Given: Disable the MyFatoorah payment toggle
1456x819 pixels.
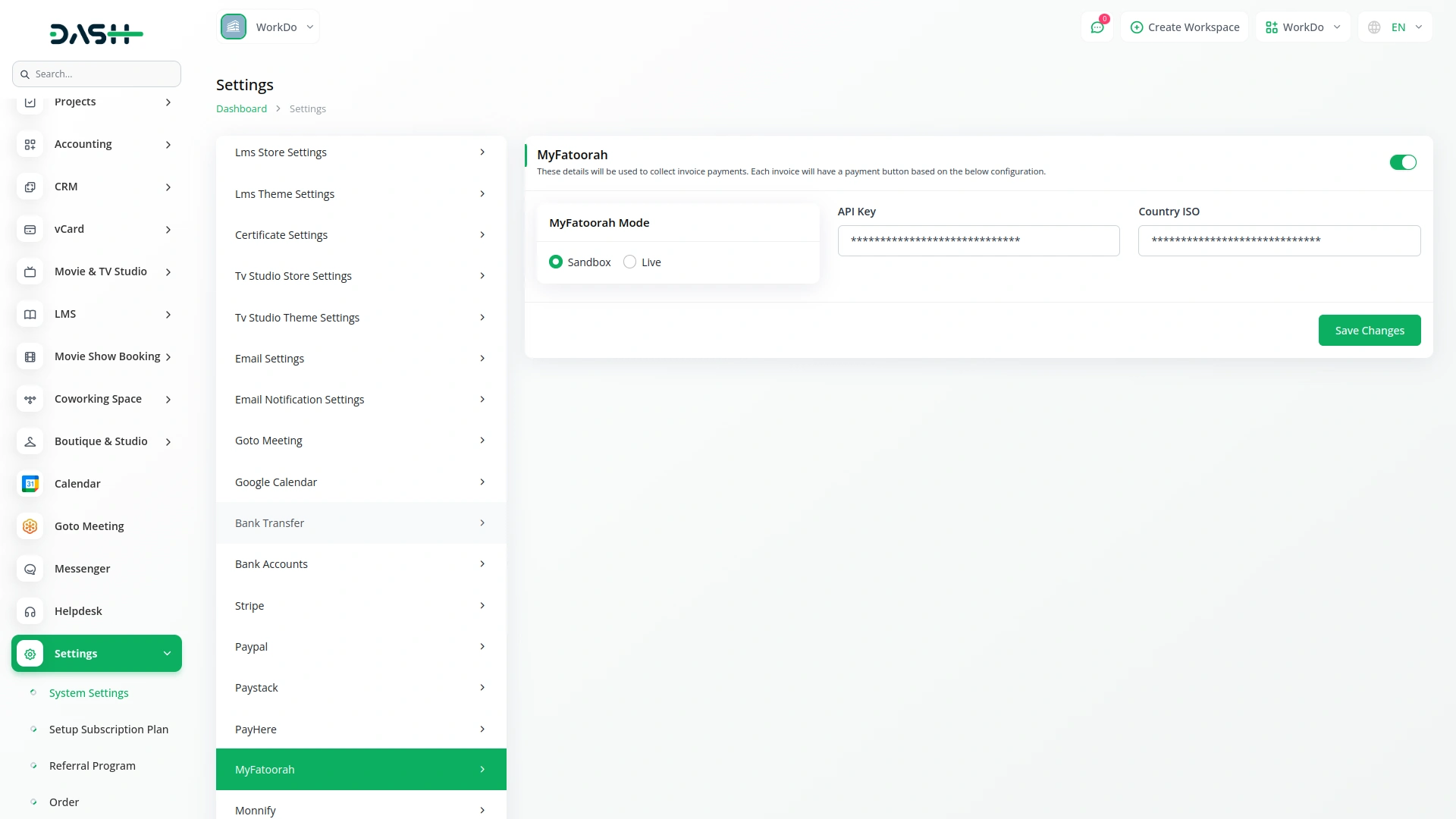Looking at the screenshot, I should pos(1402,162).
